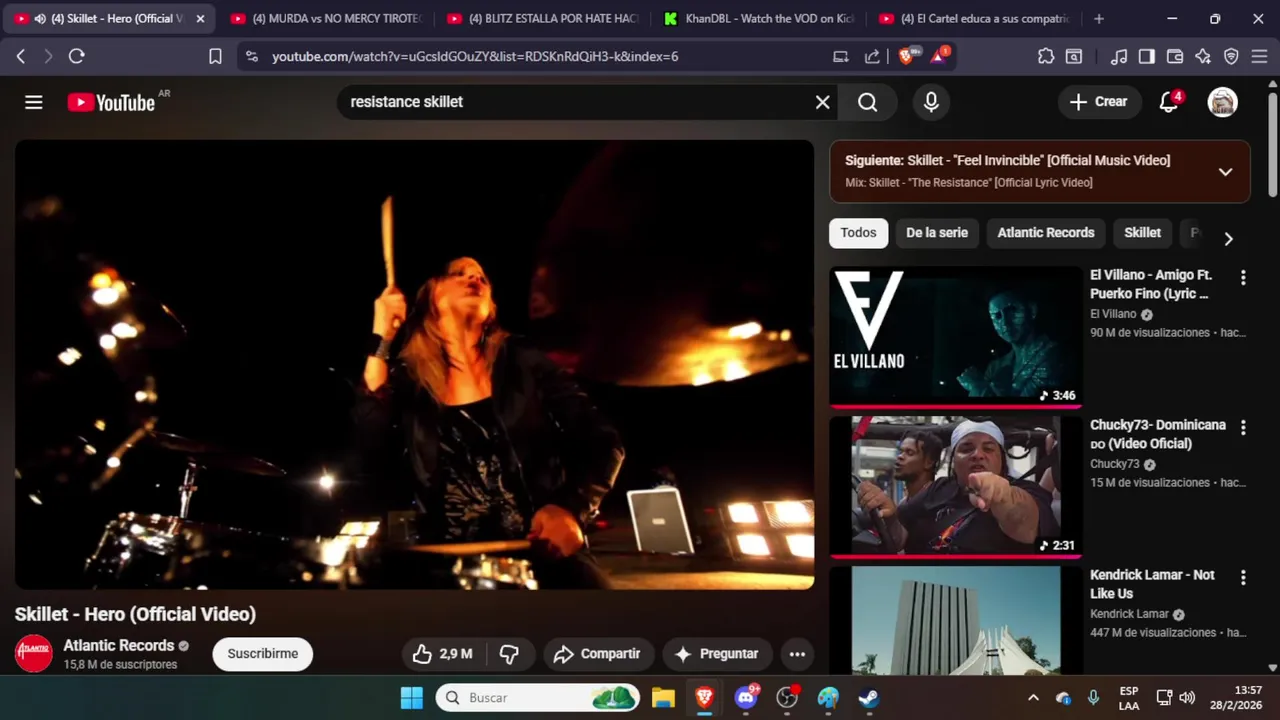Open the Brave VPN shield icon
The height and width of the screenshot is (720, 1280).
[x=1231, y=57]
